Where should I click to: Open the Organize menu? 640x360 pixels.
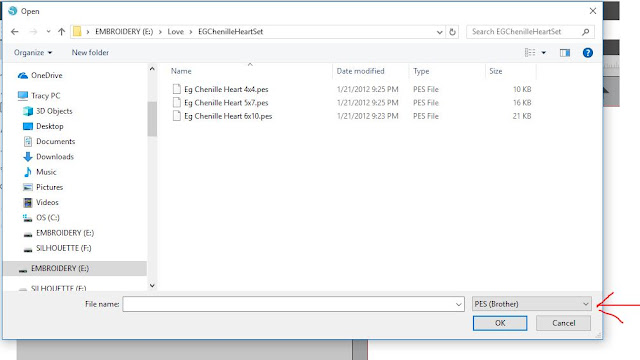tap(33, 52)
